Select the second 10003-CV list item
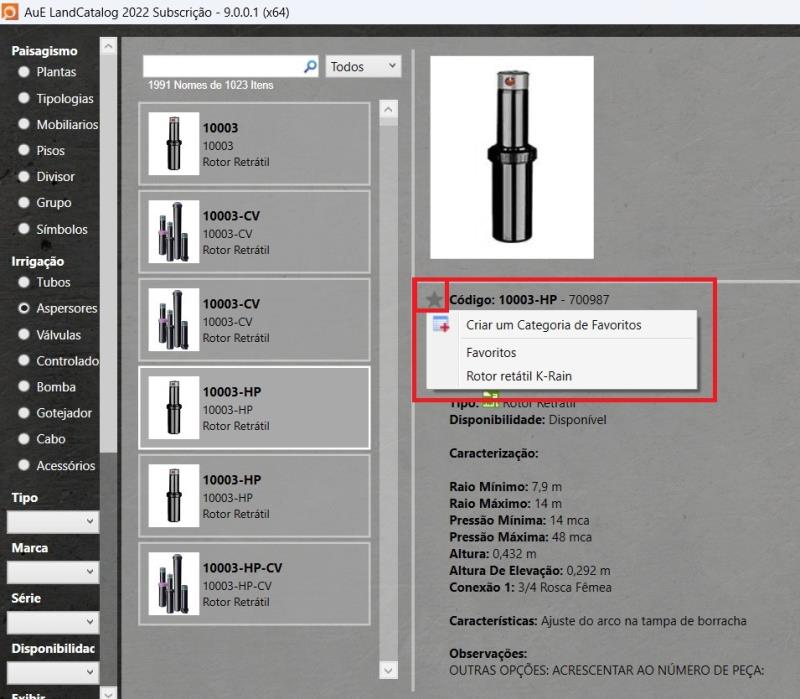The image size is (800, 699). coord(254,320)
